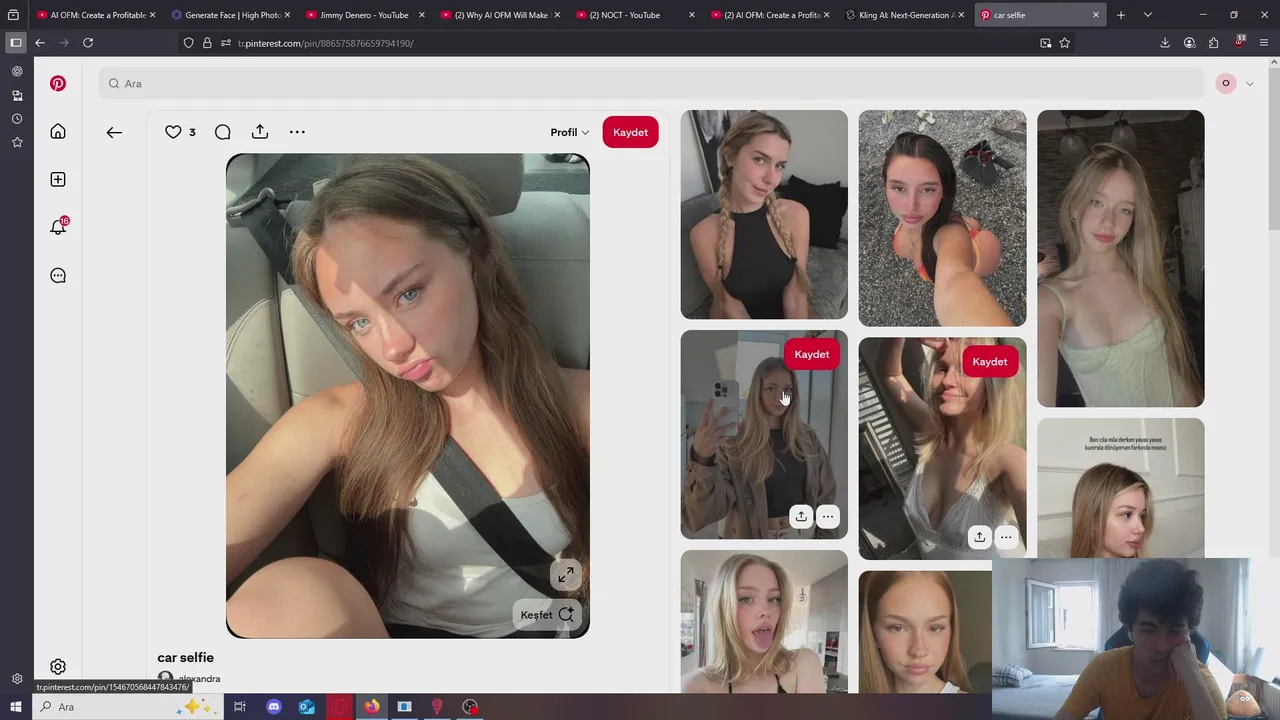Click the Pinterest Ara search field
This screenshot has height=720, width=1280.
click(x=651, y=84)
